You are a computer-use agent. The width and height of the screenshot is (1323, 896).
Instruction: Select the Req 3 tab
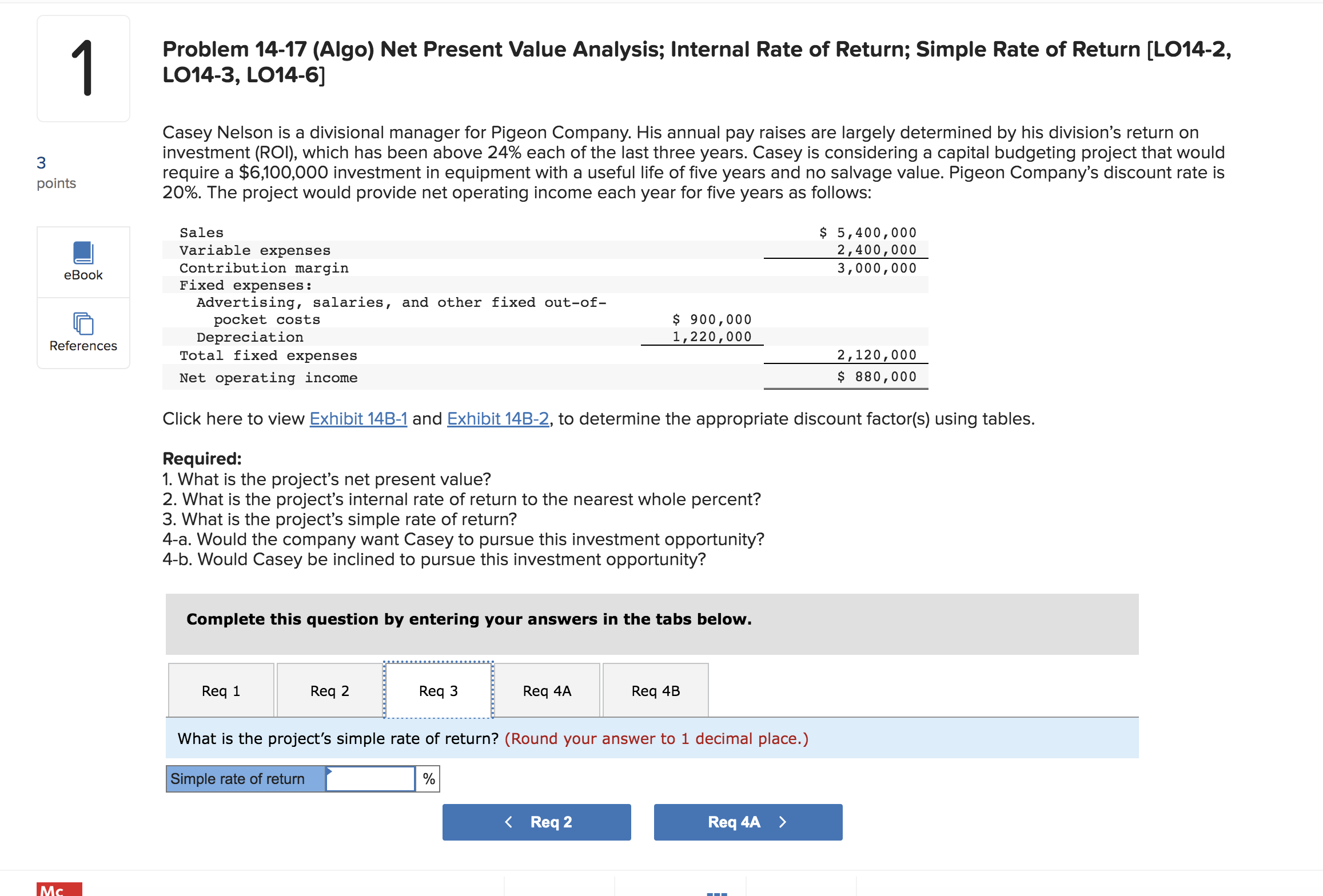[x=439, y=690]
